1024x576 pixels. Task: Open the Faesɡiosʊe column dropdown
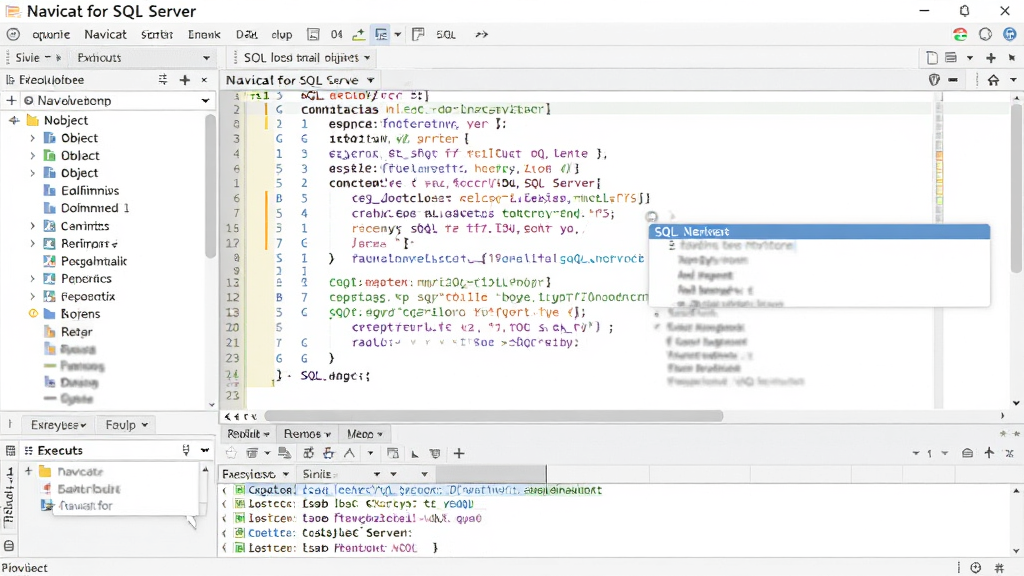click(285, 474)
